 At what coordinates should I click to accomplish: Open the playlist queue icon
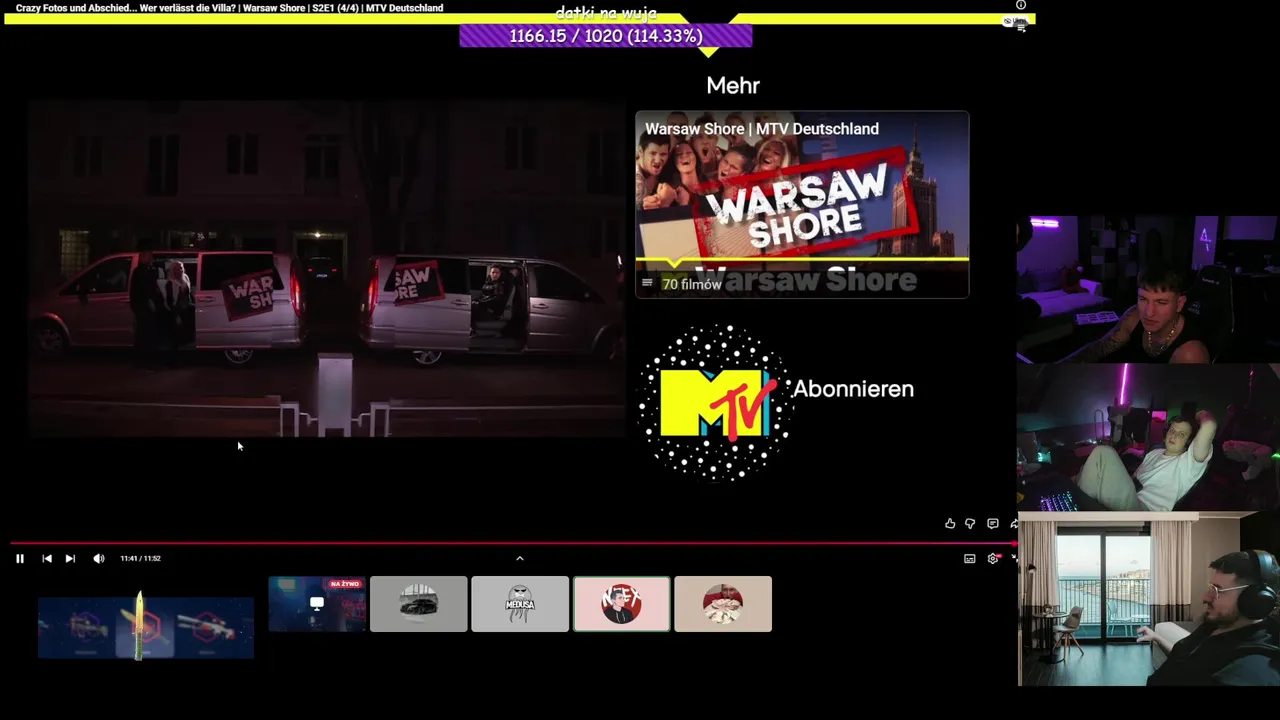coord(1021,27)
